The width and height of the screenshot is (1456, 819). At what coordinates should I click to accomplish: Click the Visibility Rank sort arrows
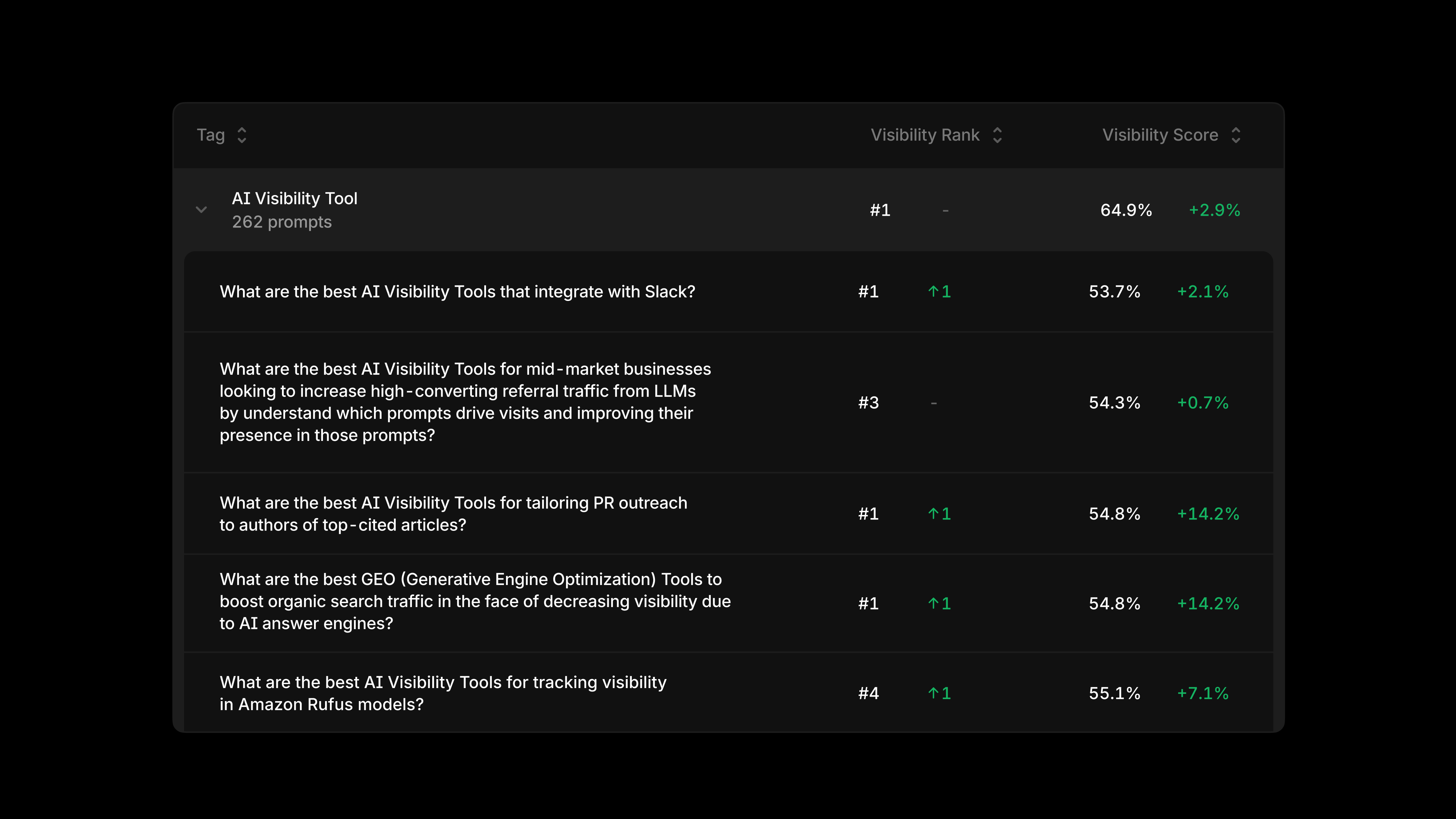(x=998, y=135)
